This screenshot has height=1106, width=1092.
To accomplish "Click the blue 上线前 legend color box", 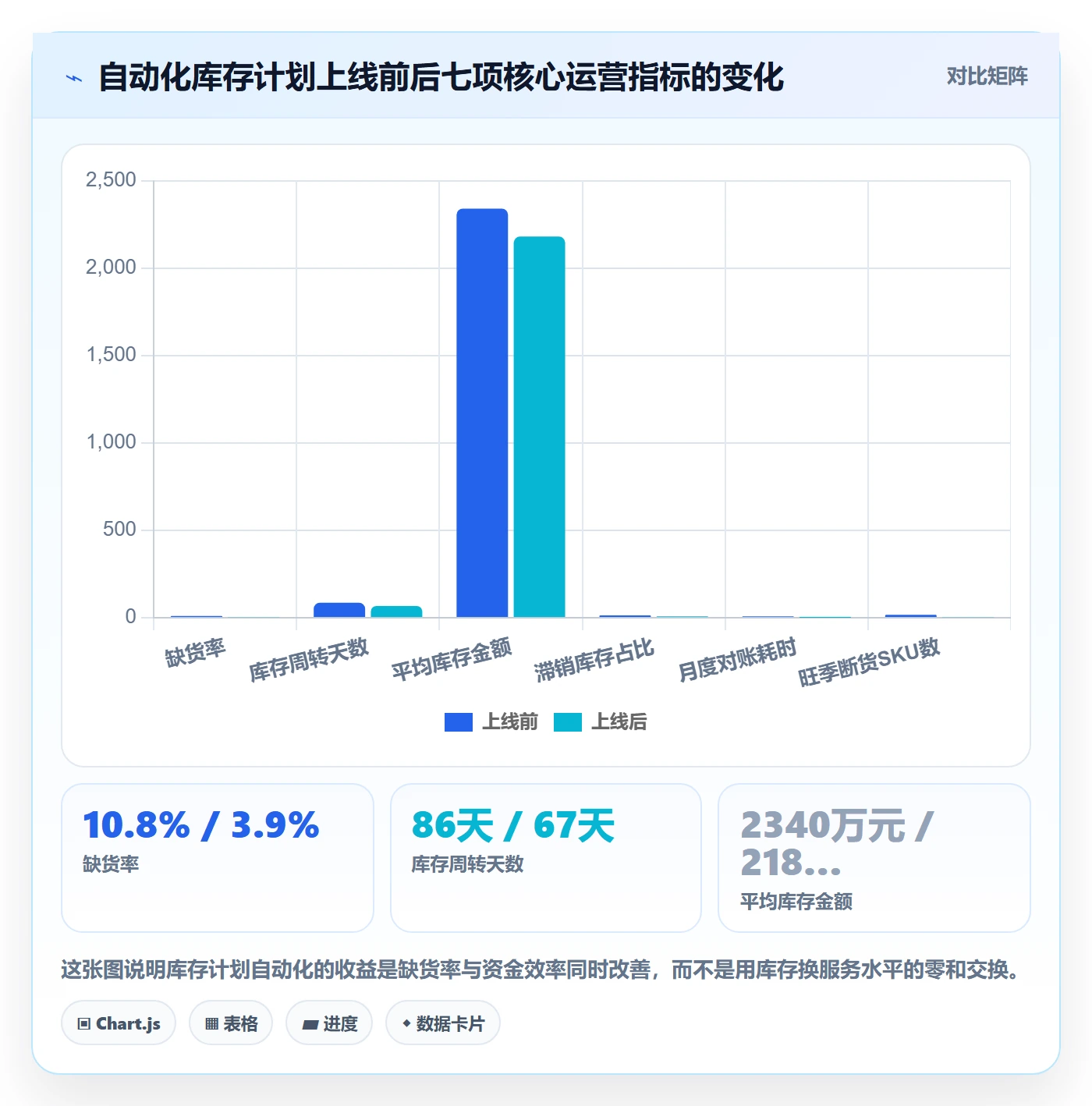I will [x=459, y=722].
